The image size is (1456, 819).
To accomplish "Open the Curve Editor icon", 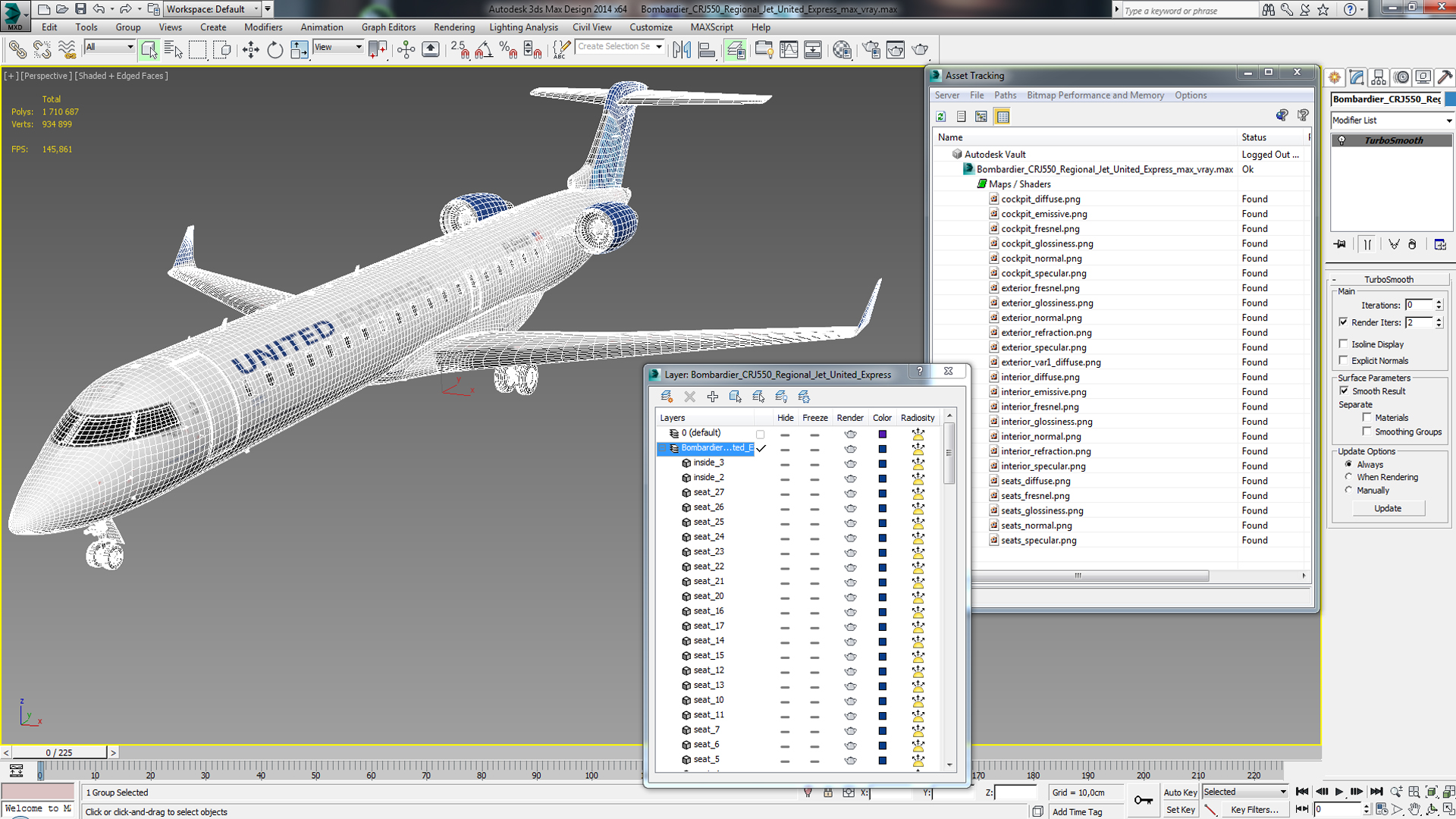I will [789, 50].
